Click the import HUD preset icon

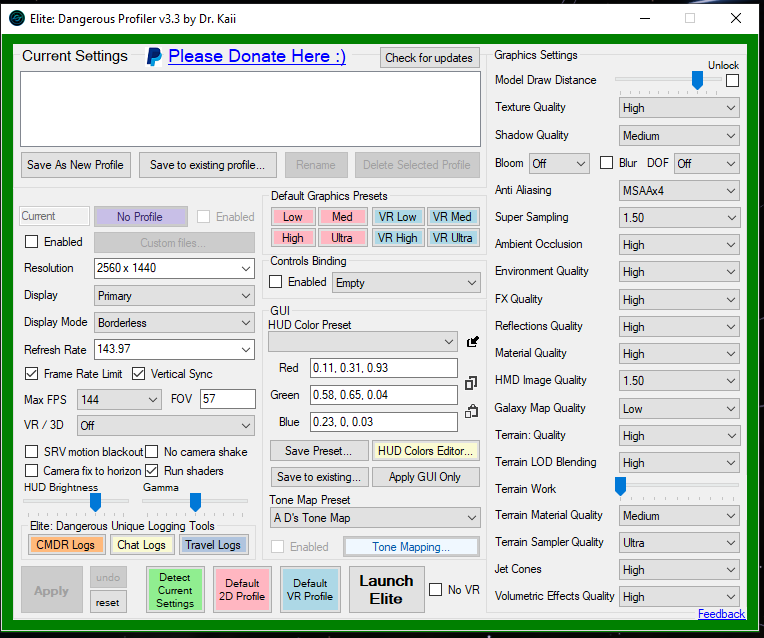(473, 341)
